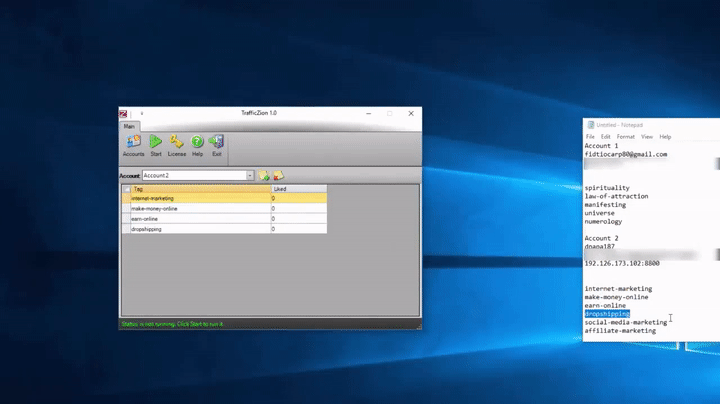Click the Account combo box field

(x=198, y=175)
